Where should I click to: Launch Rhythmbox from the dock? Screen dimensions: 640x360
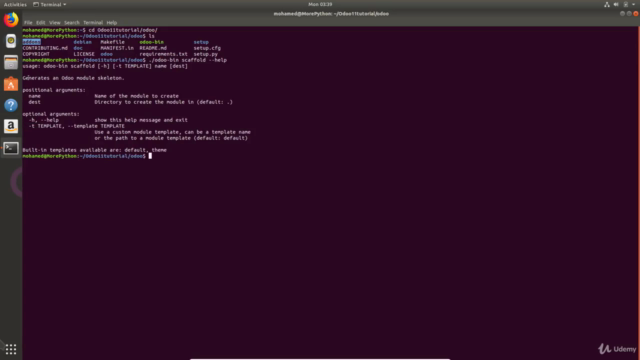11,41
